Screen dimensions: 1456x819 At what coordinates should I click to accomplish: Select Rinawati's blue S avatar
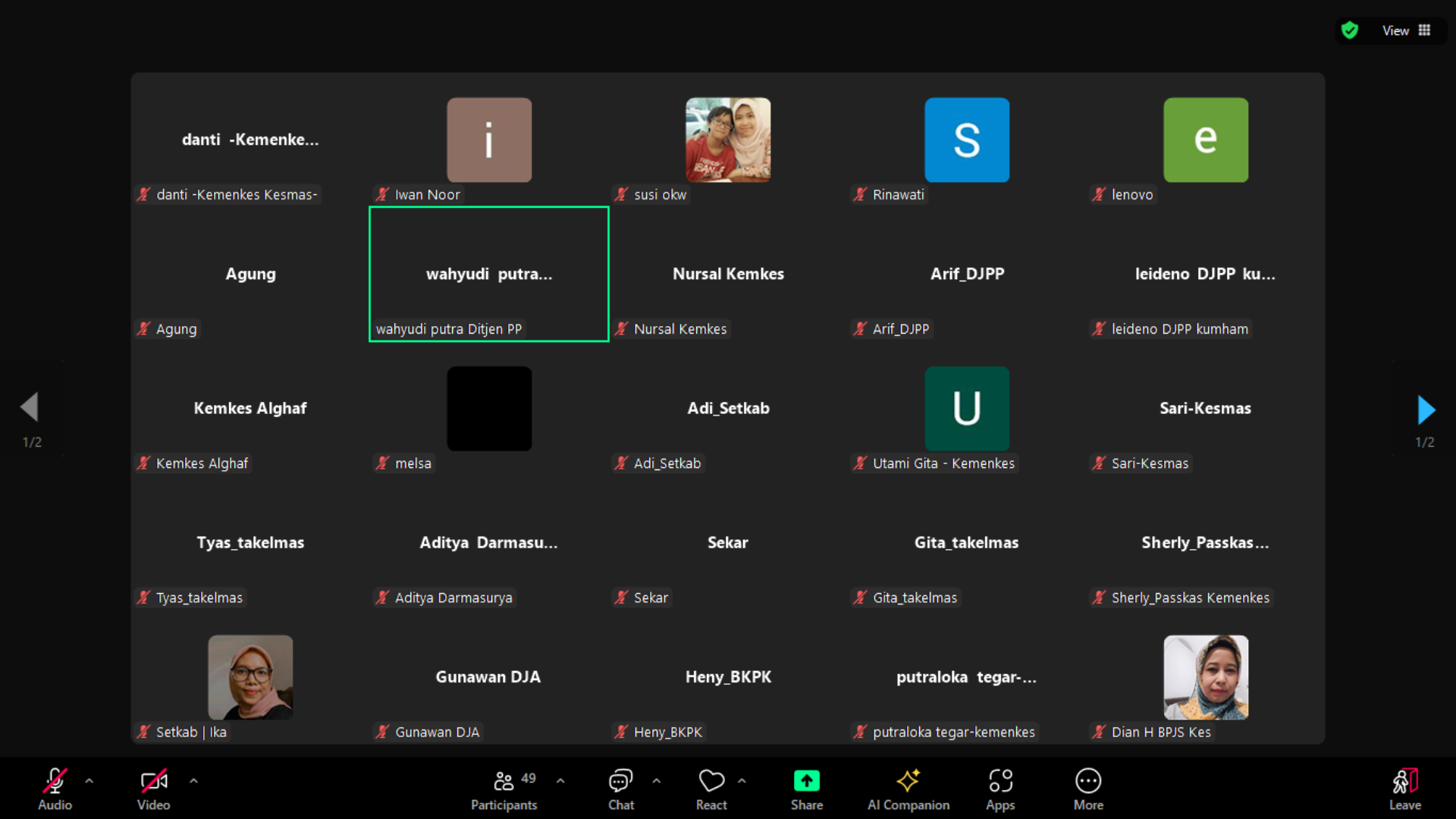click(967, 140)
